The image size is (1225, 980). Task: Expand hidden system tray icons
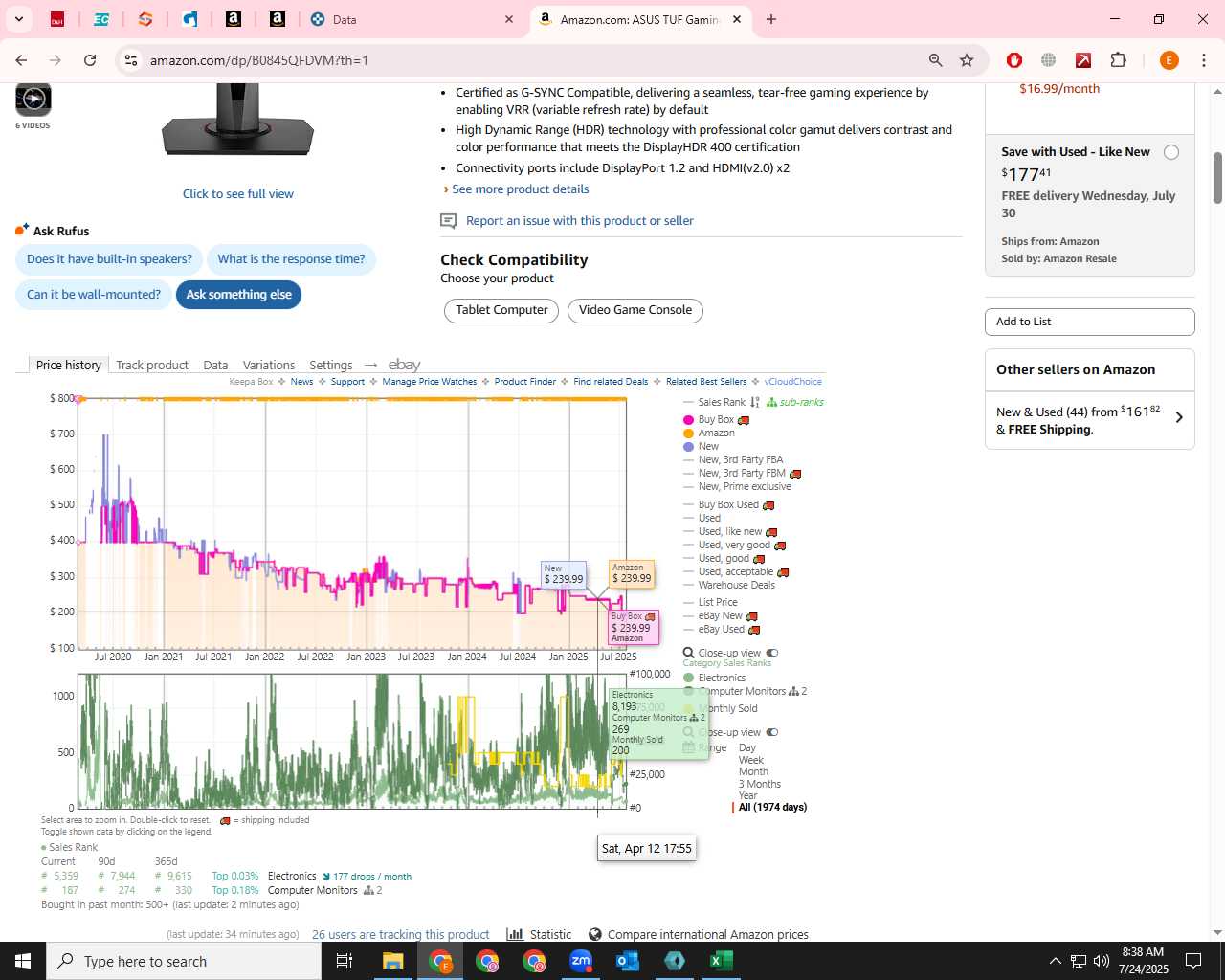1055,961
